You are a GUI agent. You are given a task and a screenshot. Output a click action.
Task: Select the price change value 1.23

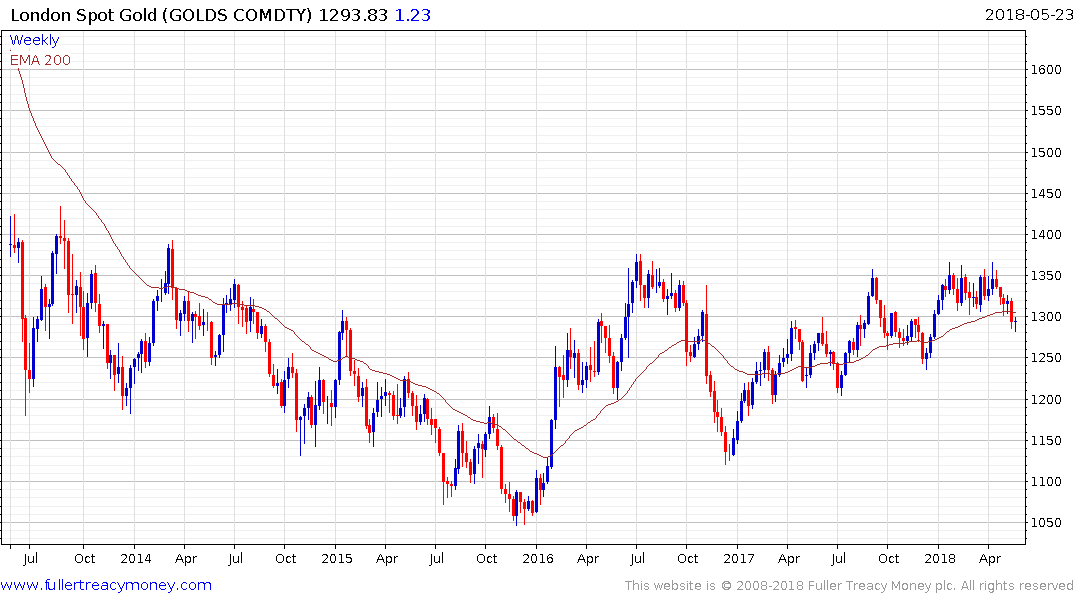[413, 15]
